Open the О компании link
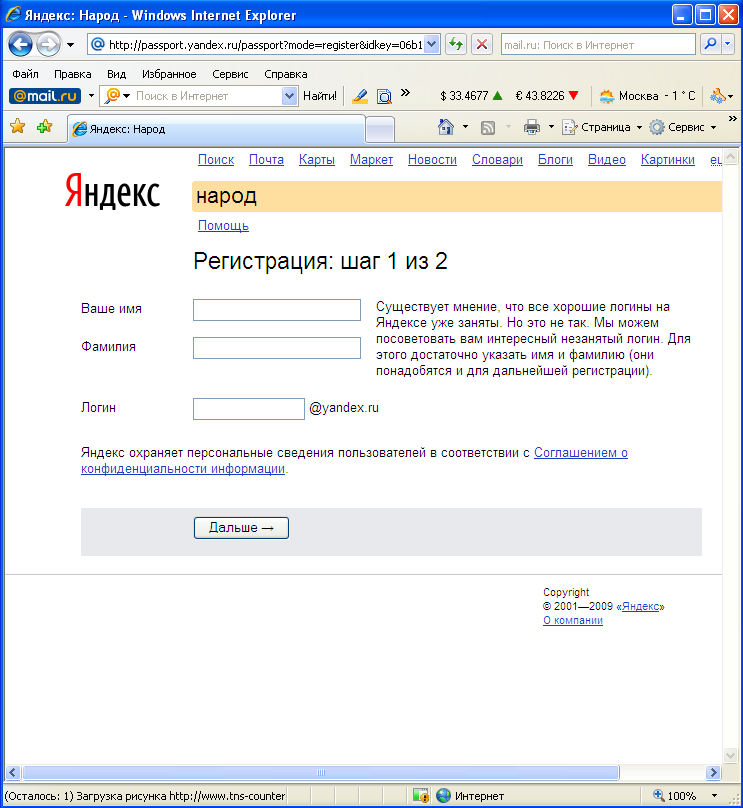743x808 pixels. pyautogui.click(x=573, y=620)
